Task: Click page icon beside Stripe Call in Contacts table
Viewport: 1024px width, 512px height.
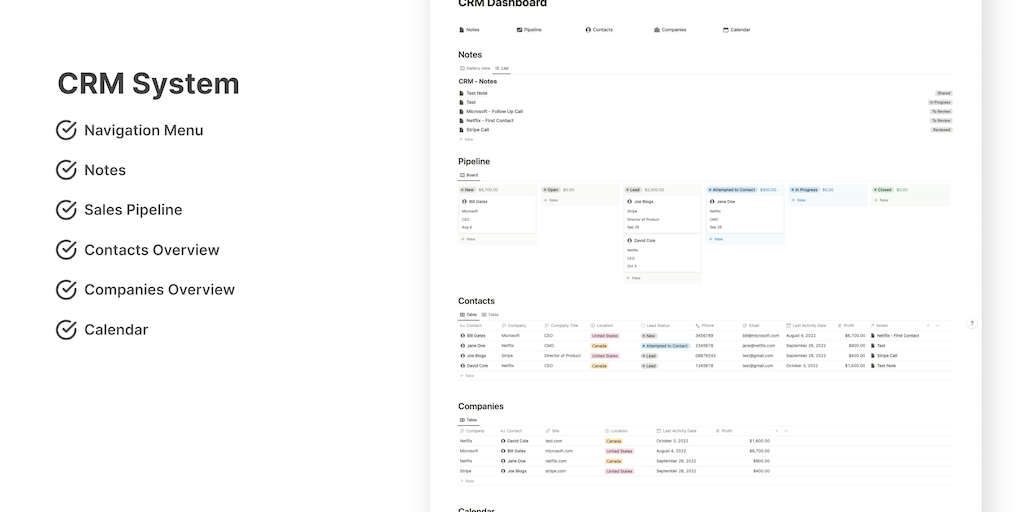Action: coord(872,356)
